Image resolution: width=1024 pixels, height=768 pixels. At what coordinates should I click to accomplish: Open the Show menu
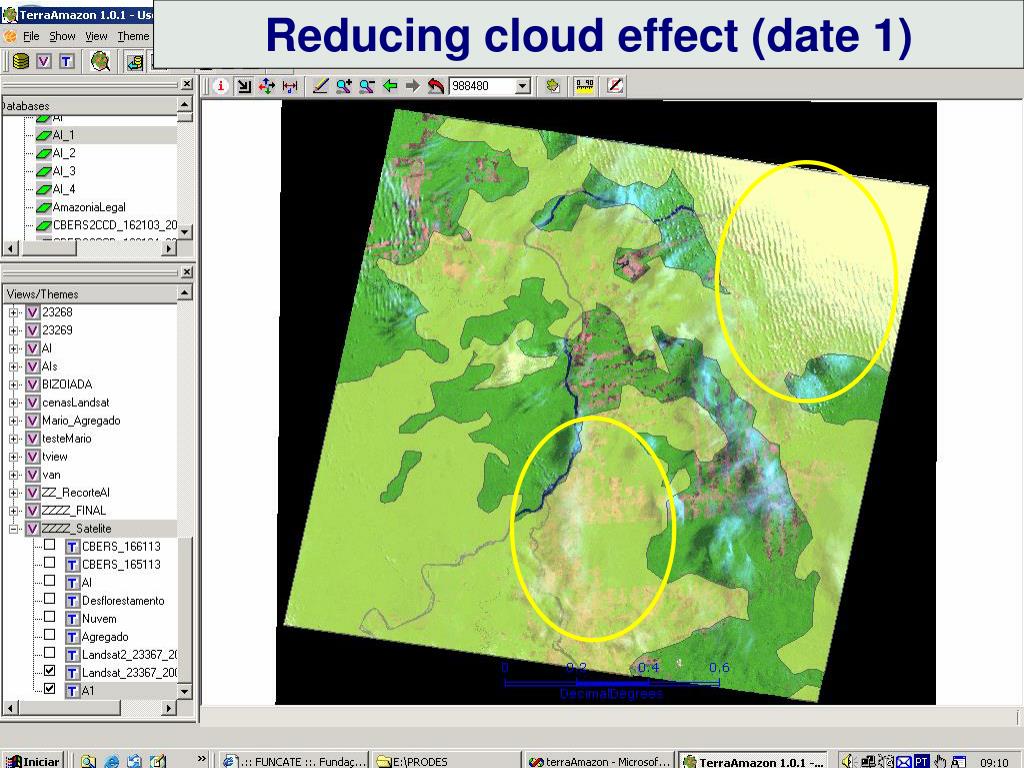[62, 36]
